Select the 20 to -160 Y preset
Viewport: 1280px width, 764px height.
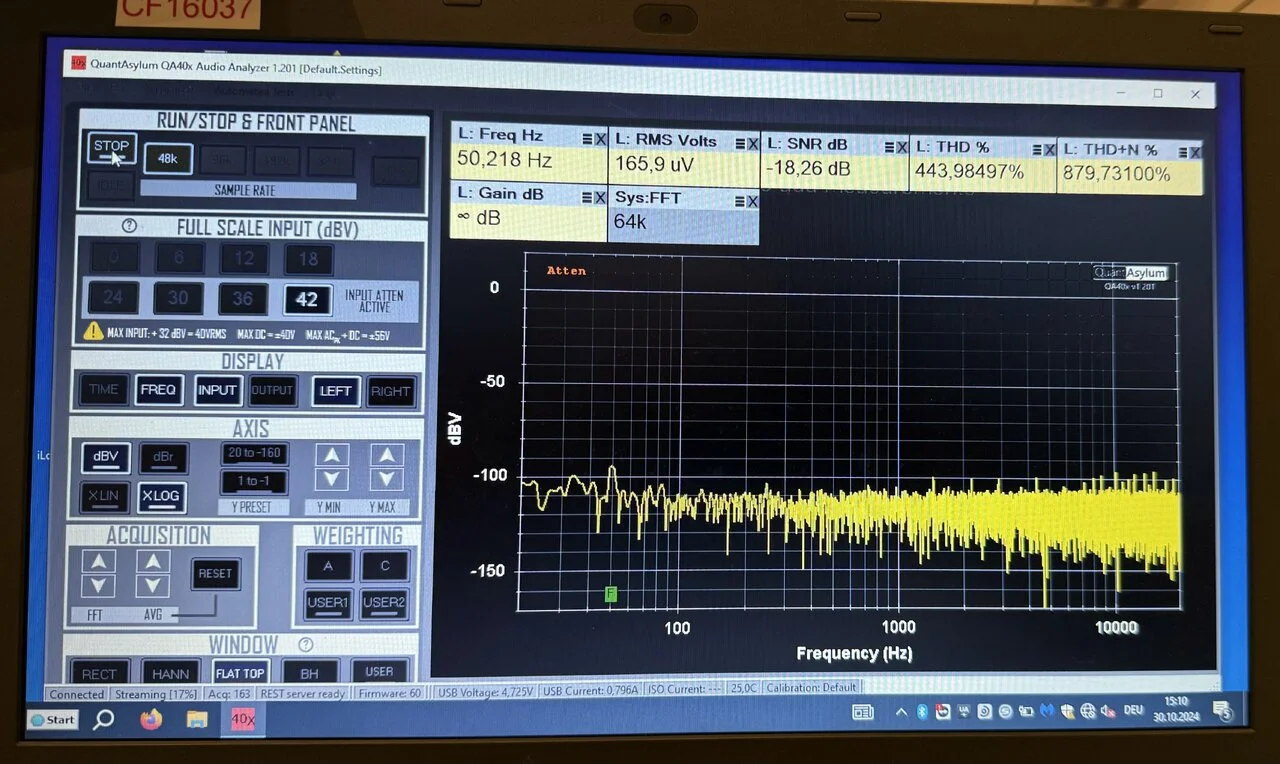coord(254,454)
